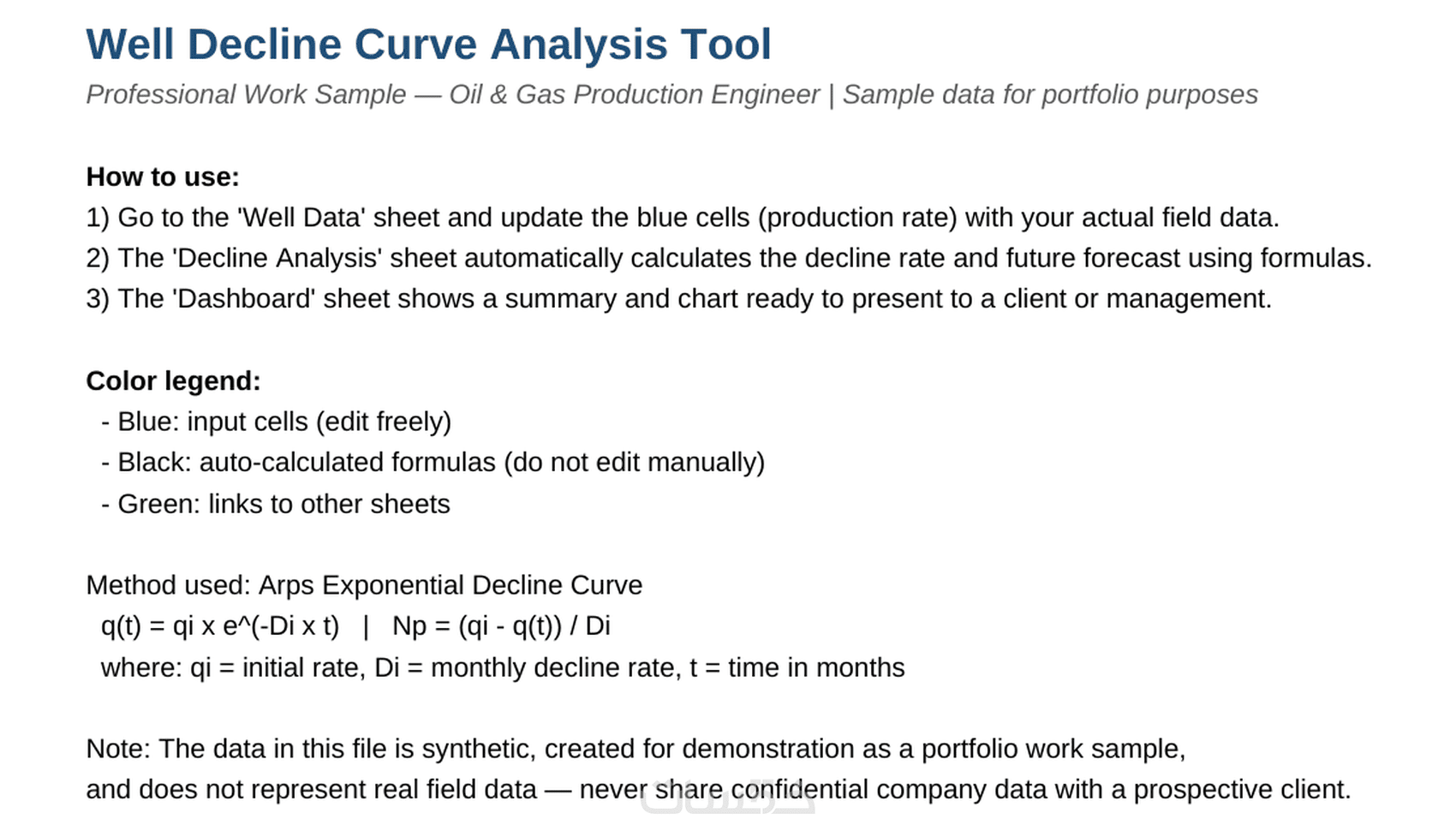Image resolution: width=1456 pixels, height=831 pixels.
Task: Click the 'never share confidential company data' line
Action: coord(719,789)
